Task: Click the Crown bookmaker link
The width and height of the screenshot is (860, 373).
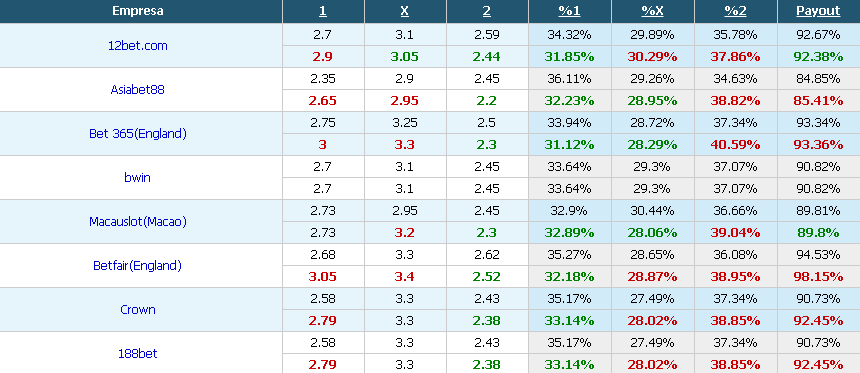Action: click(138, 309)
